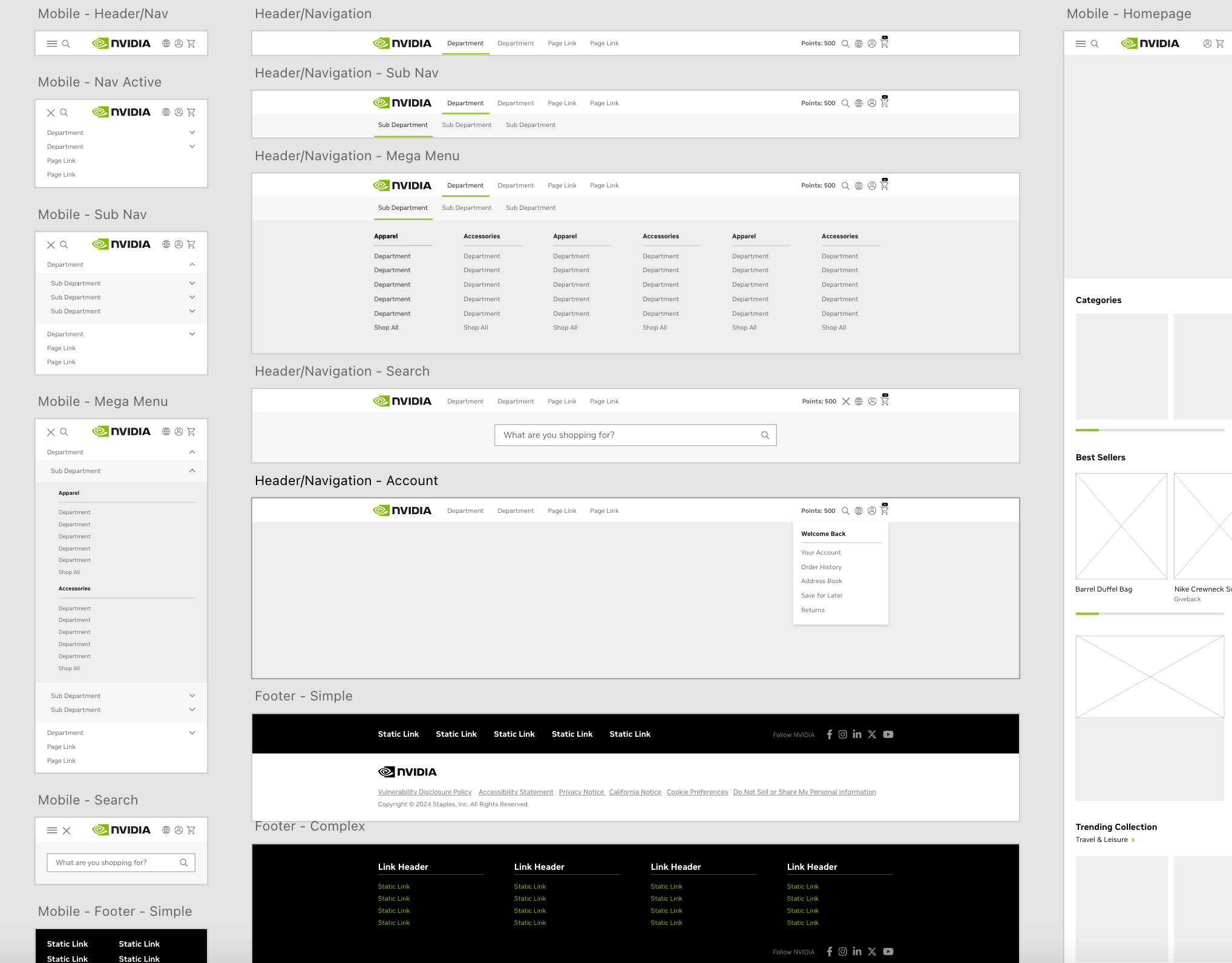Select Sub Department tab in Header Sub Nav

tap(402, 125)
